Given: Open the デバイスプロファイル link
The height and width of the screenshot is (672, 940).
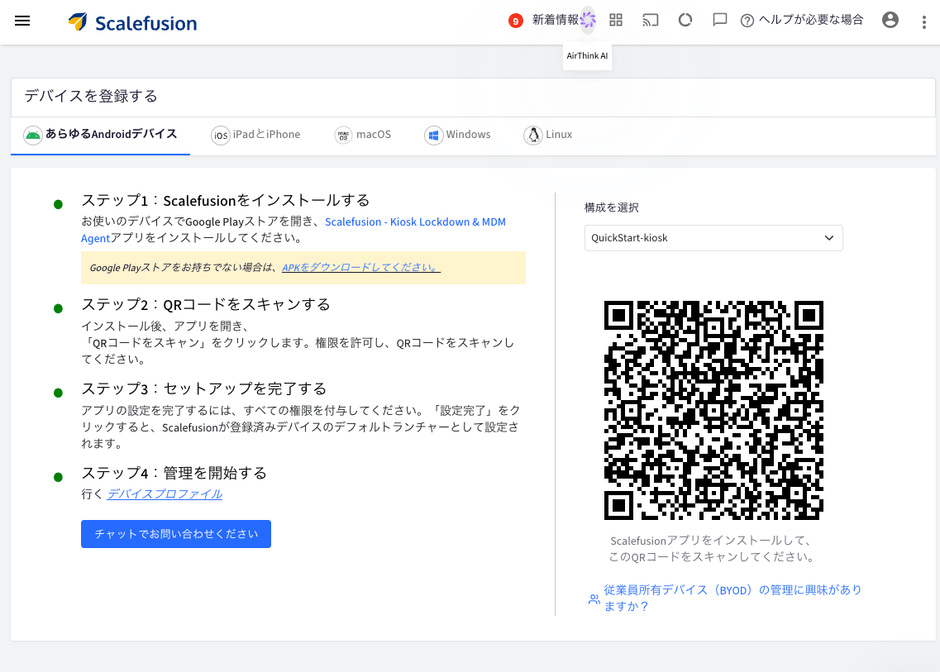Looking at the screenshot, I should [164, 494].
